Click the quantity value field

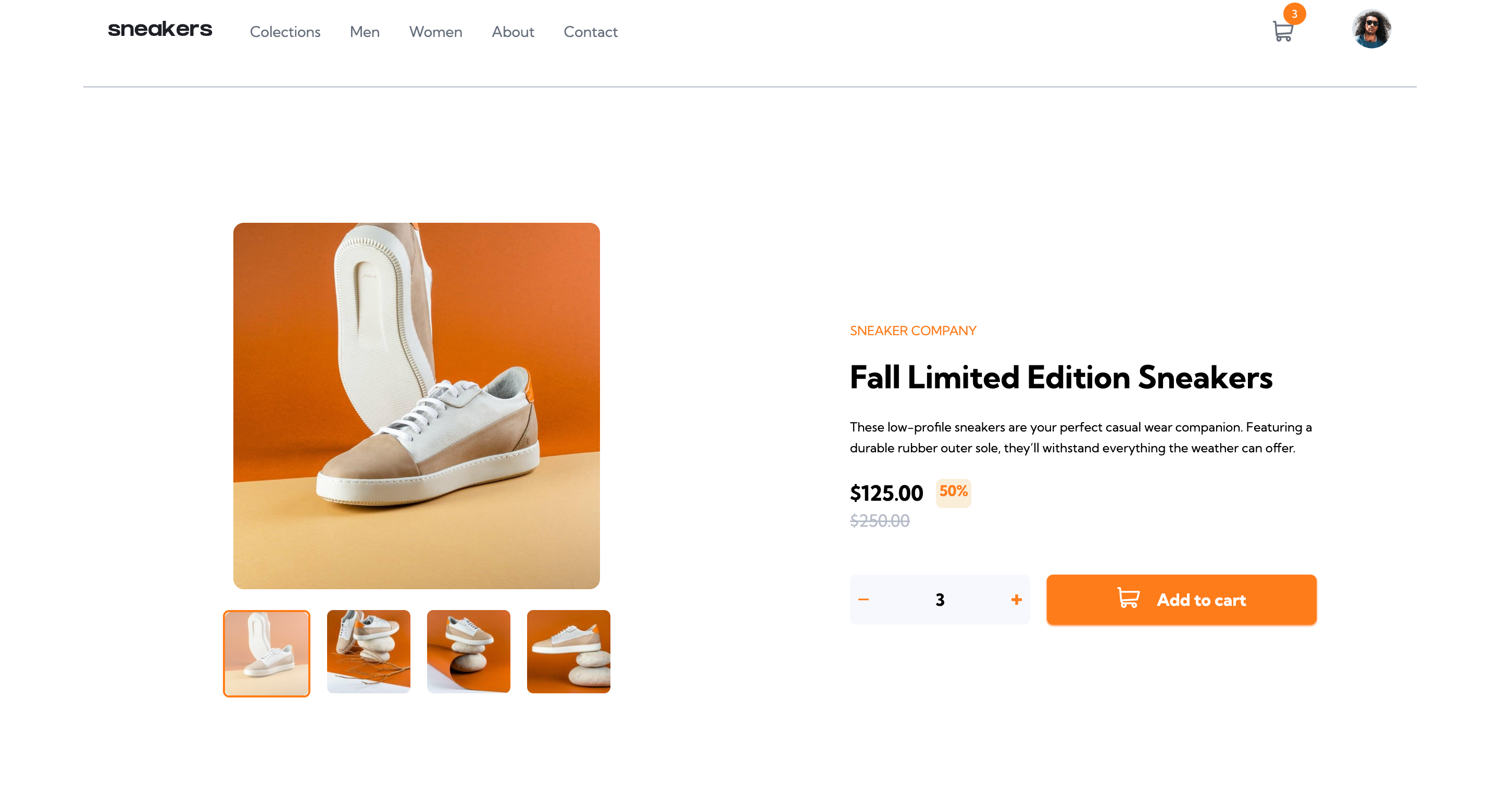click(x=939, y=599)
